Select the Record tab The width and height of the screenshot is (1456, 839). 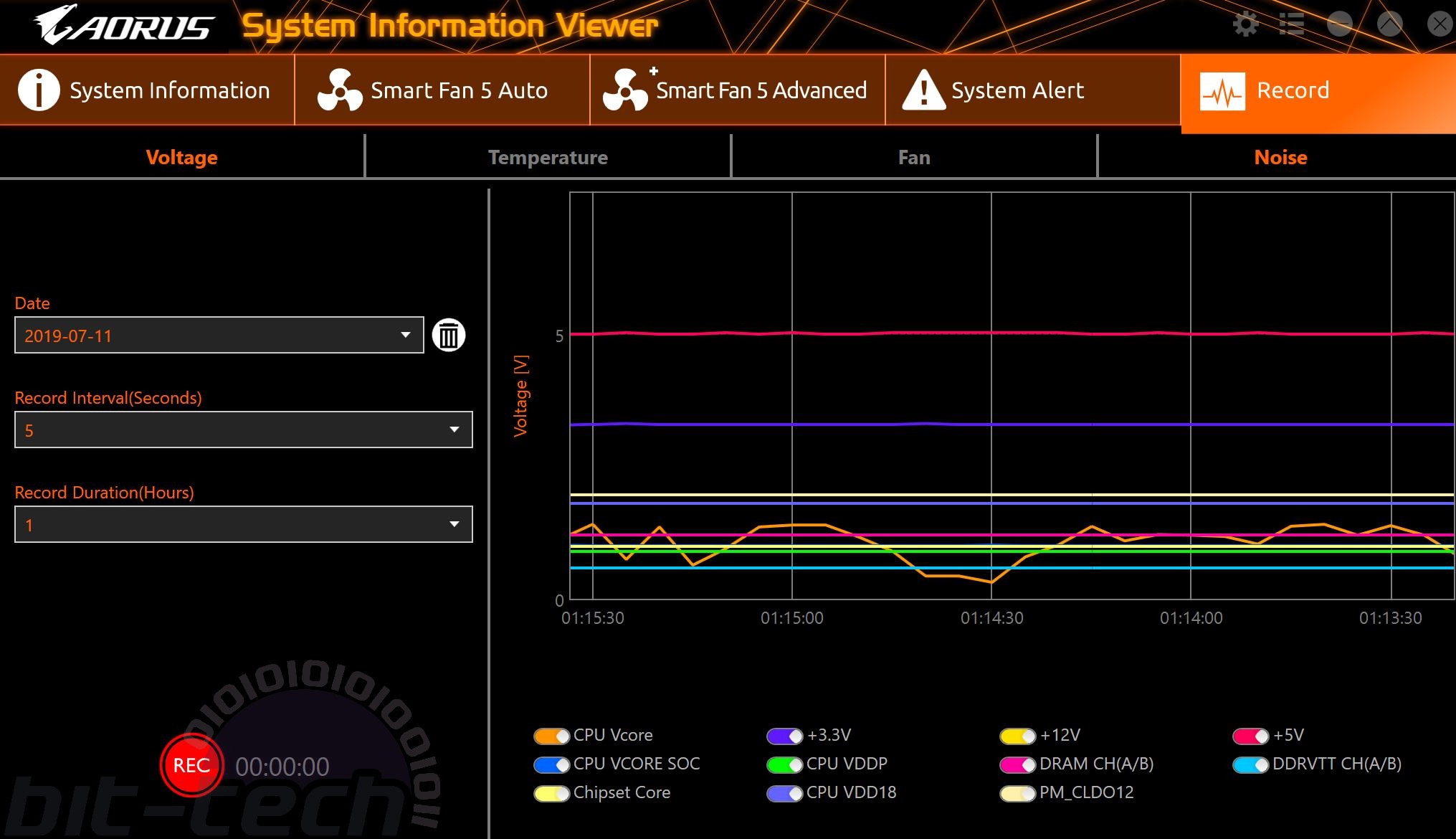(1318, 93)
